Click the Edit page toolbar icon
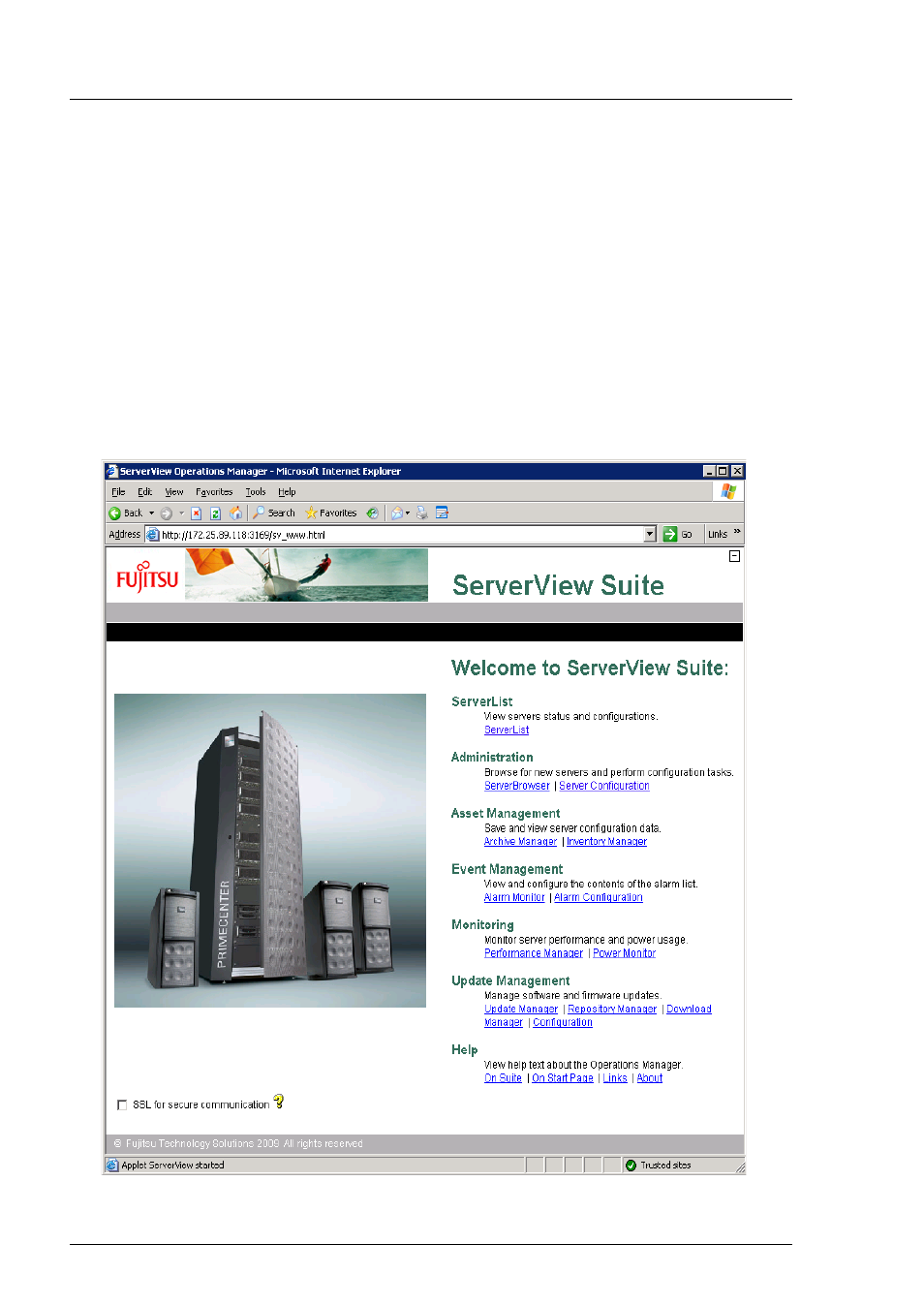 [x=442, y=513]
